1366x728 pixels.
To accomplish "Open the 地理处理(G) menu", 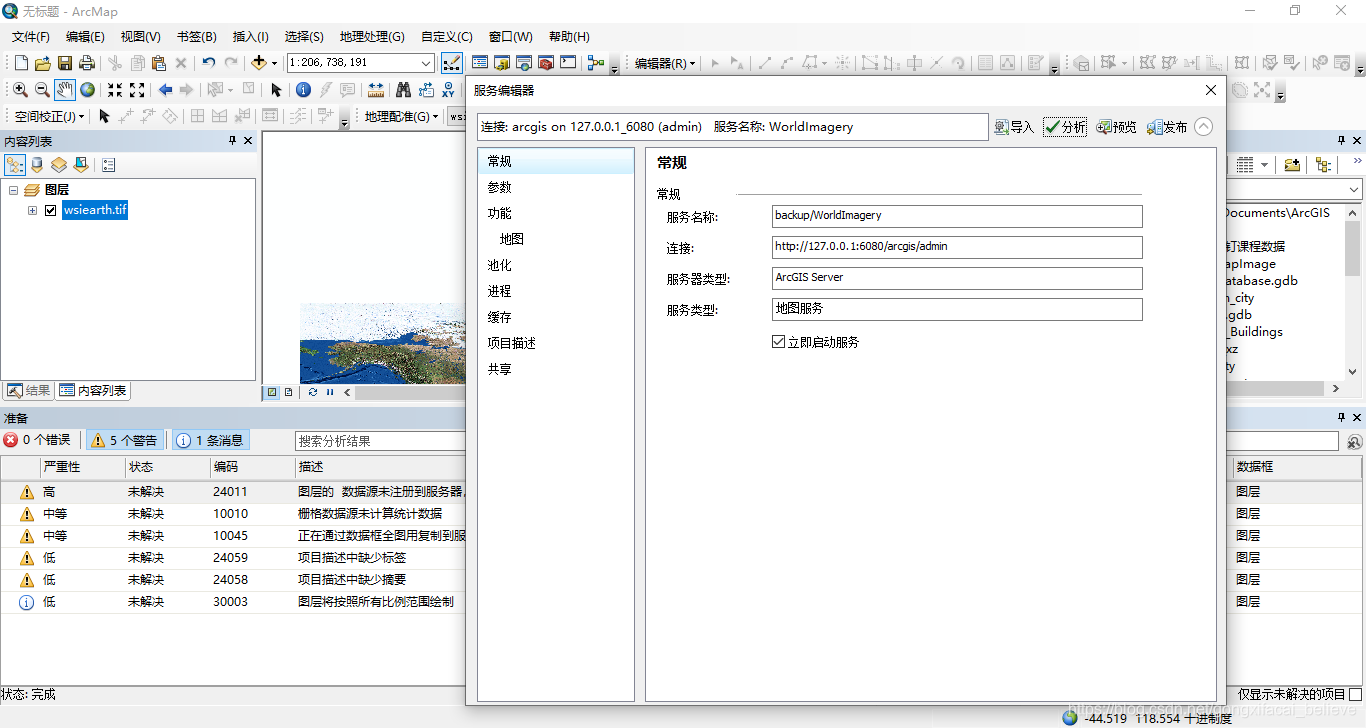I will [x=372, y=36].
